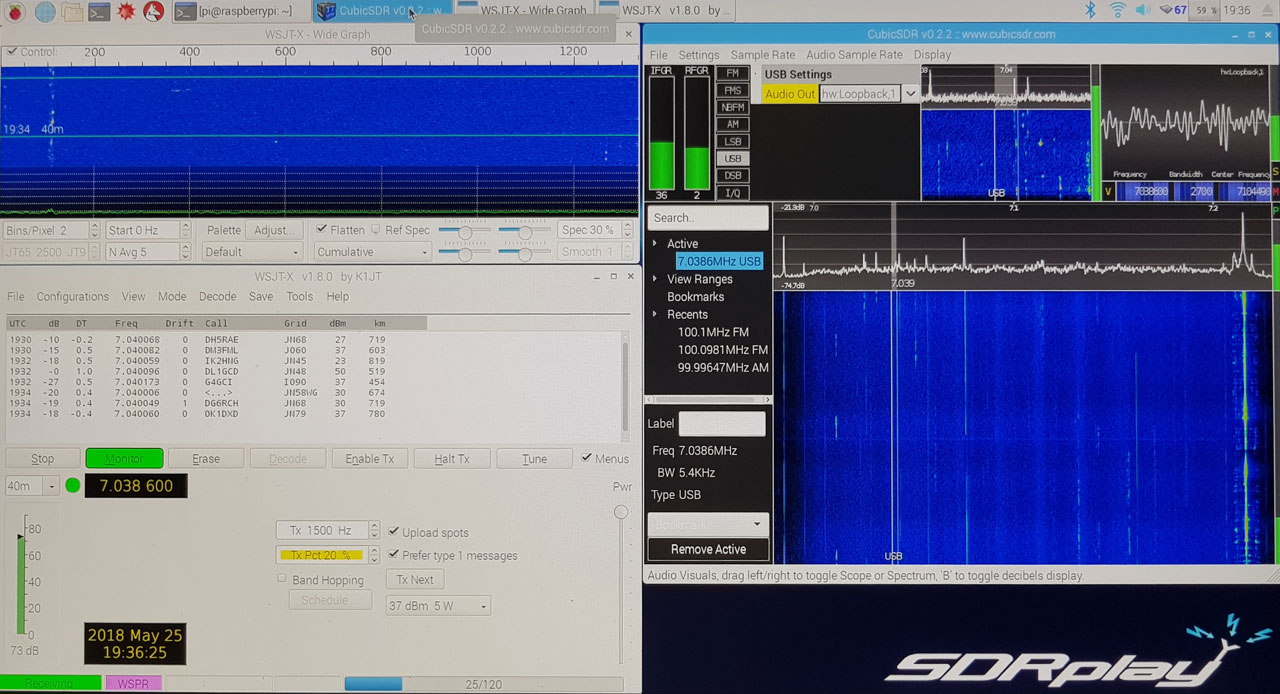Viewport: 1280px width, 694px height.
Task: Toggle the Enable Tx button
Action: [x=369, y=459]
